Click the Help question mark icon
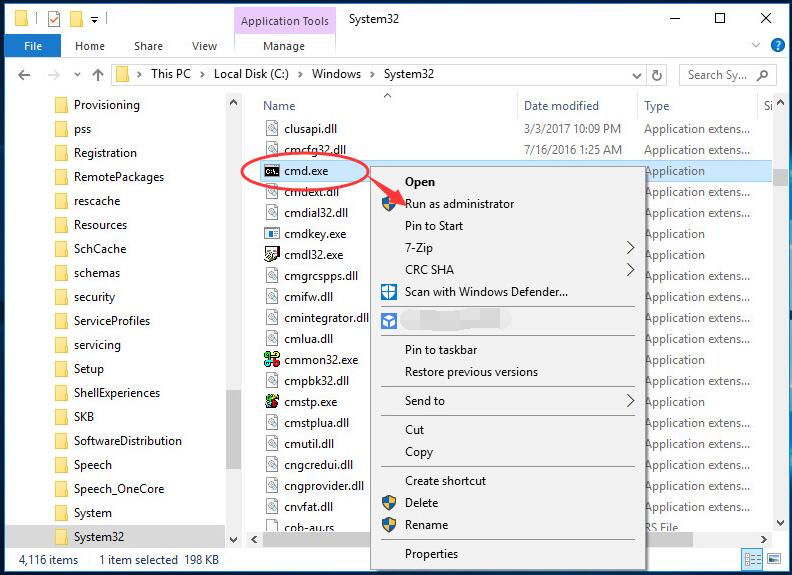Screen dimensions: 792x575 click(x=774, y=46)
